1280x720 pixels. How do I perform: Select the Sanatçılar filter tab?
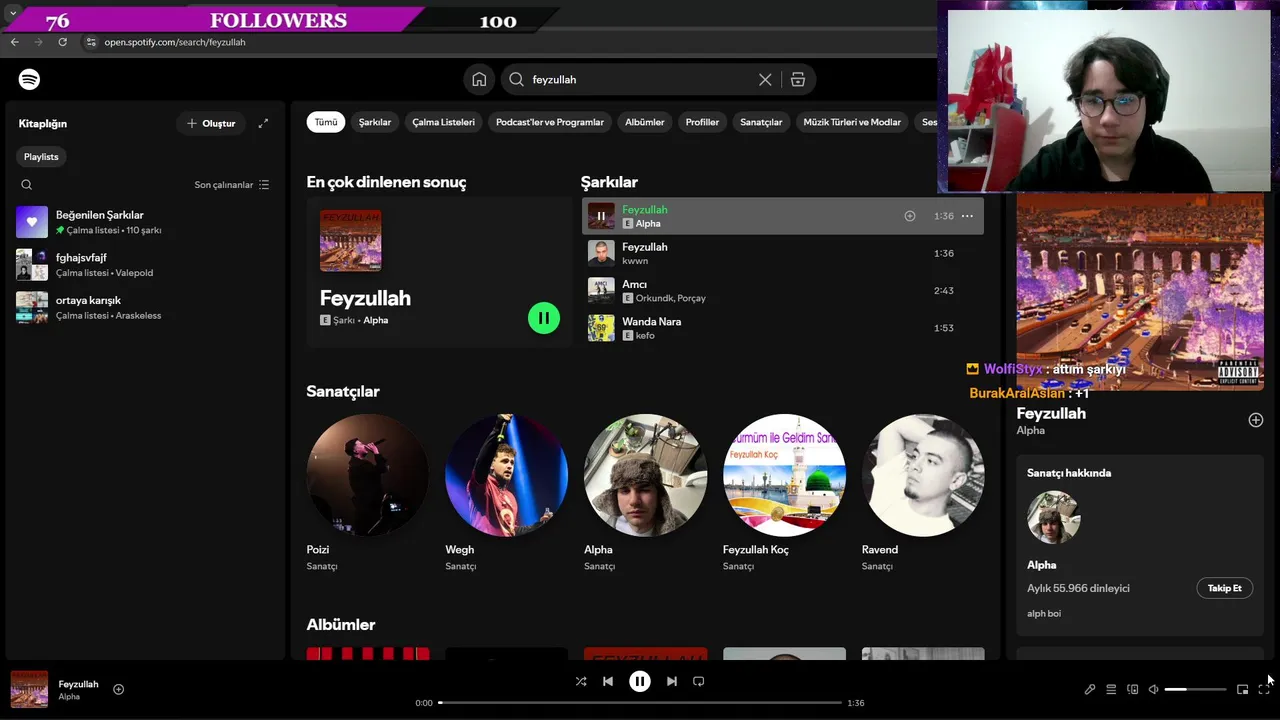coord(761,122)
